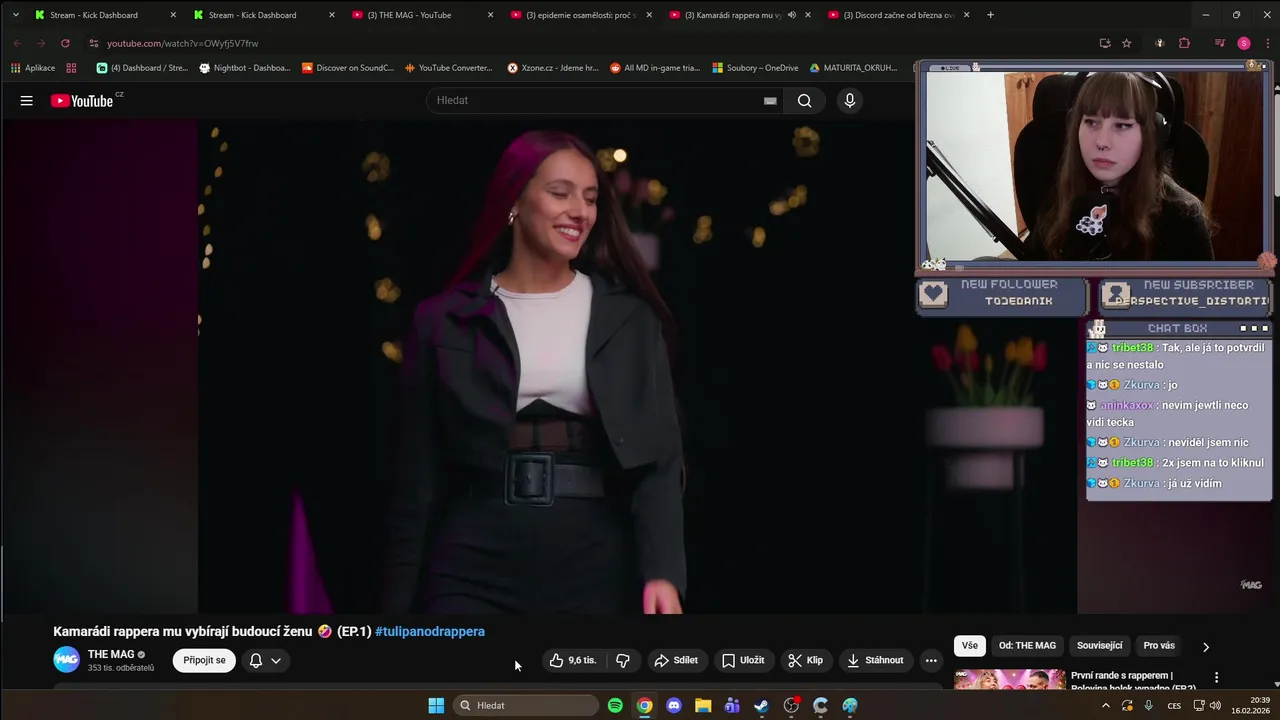The height and width of the screenshot is (720, 1280).
Task: Open YouTube Converter bookmark
Action: tap(449, 68)
